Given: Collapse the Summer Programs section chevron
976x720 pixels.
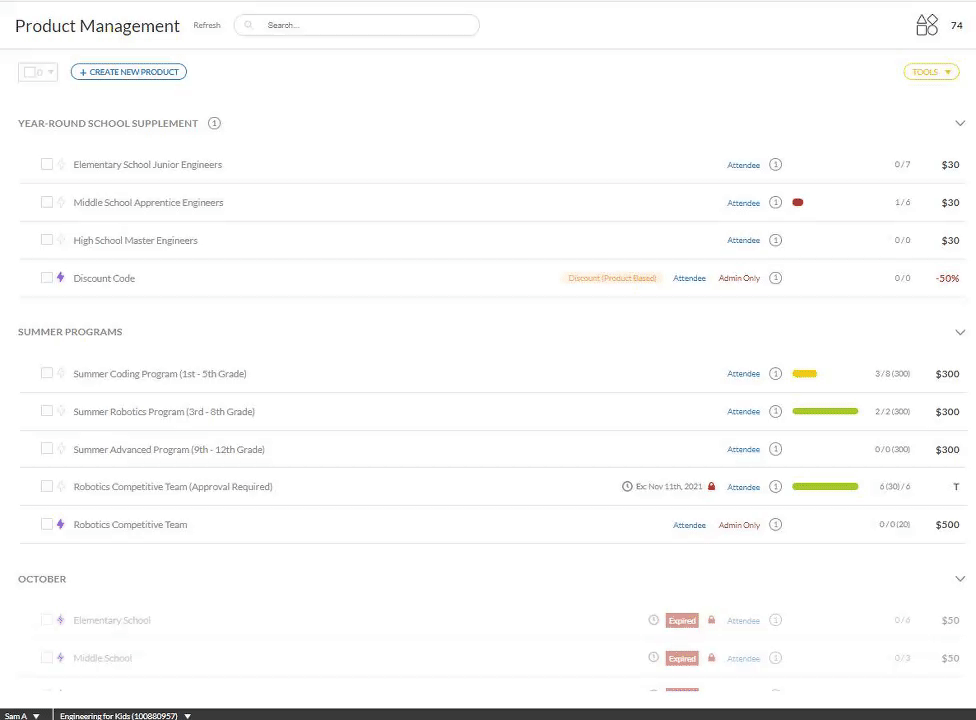Looking at the screenshot, I should coord(960,332).
